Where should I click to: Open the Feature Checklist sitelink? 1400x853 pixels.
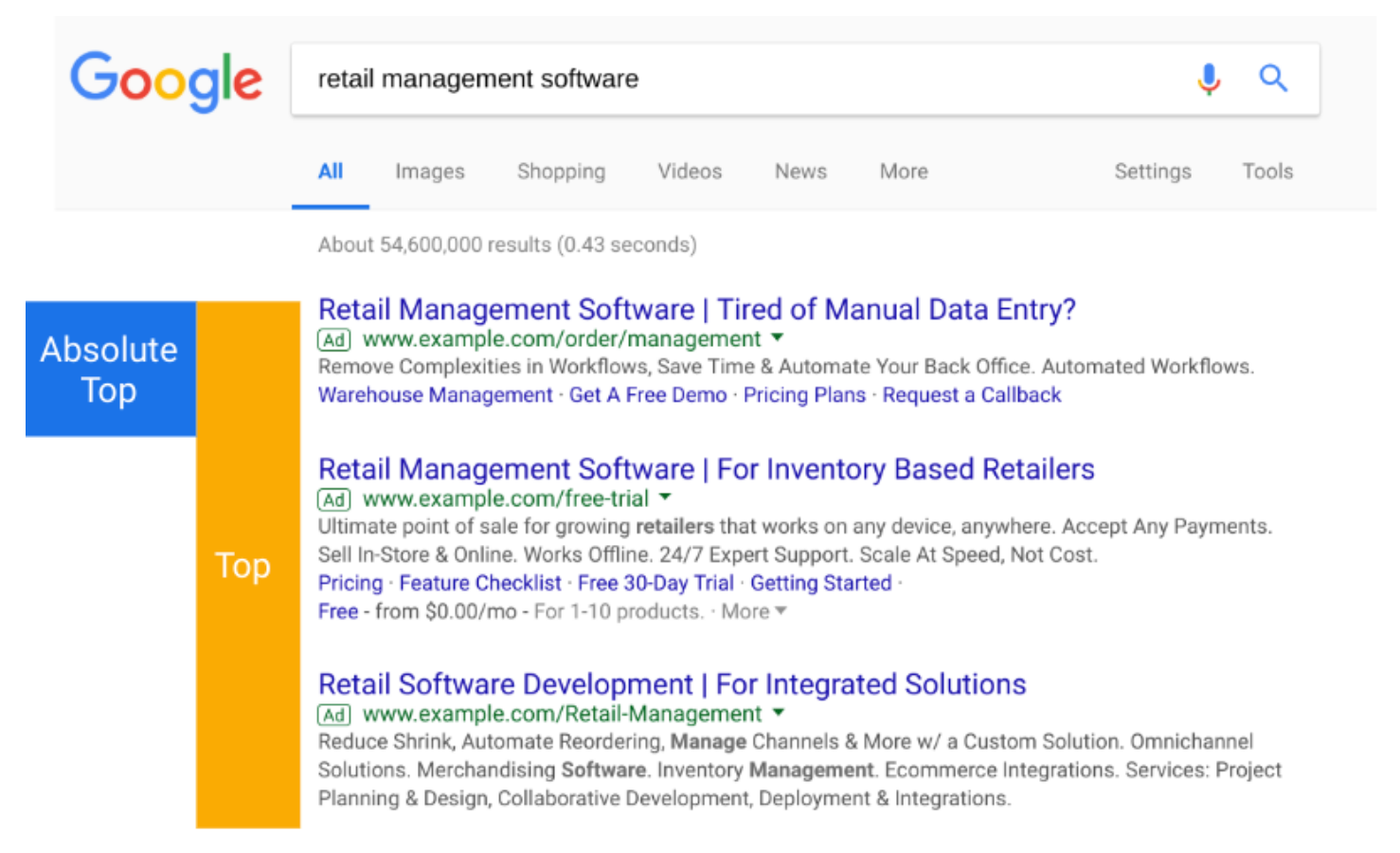coord(480,584)
